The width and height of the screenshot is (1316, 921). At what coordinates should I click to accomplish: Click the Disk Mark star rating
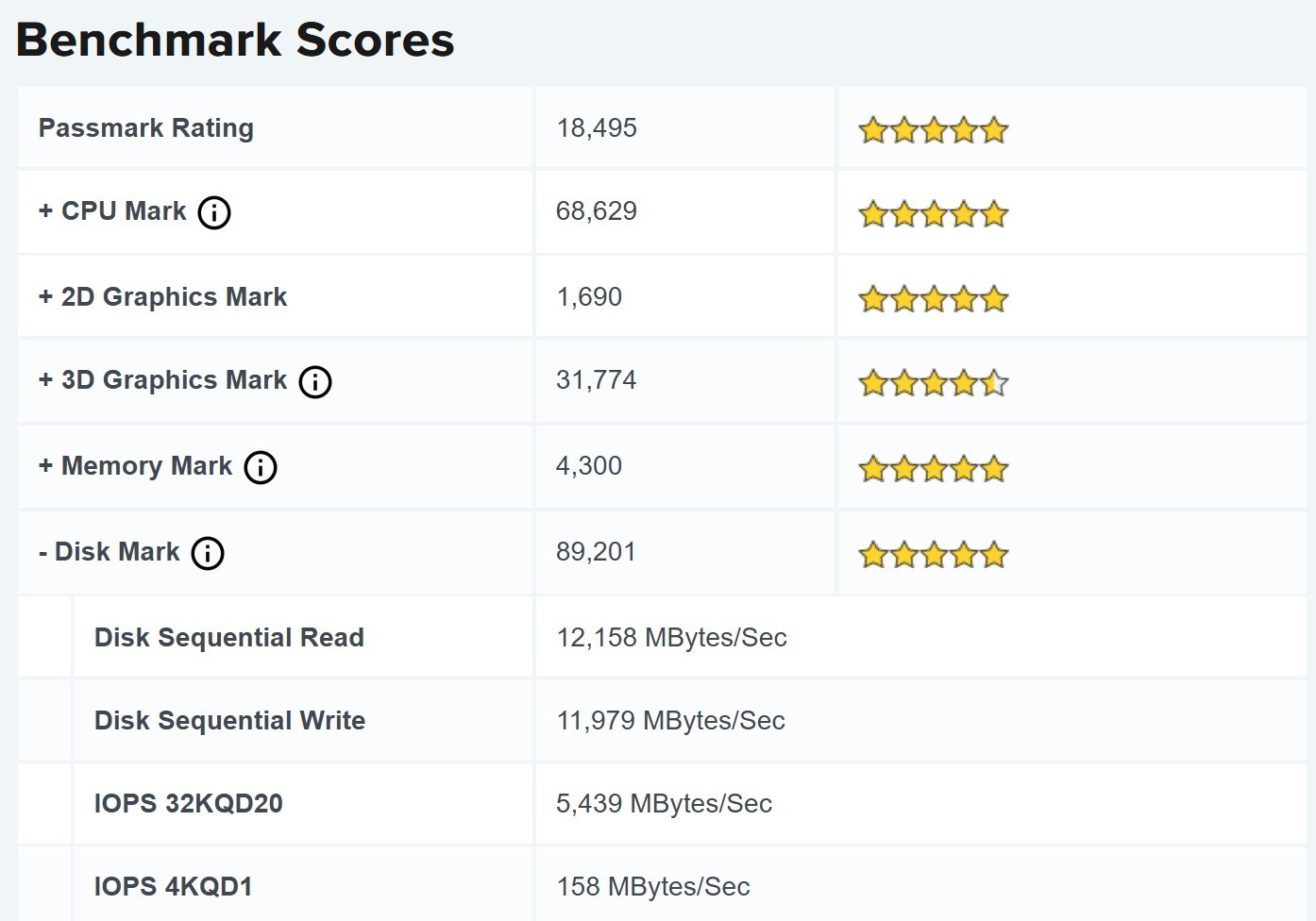[x=934, y=554]
